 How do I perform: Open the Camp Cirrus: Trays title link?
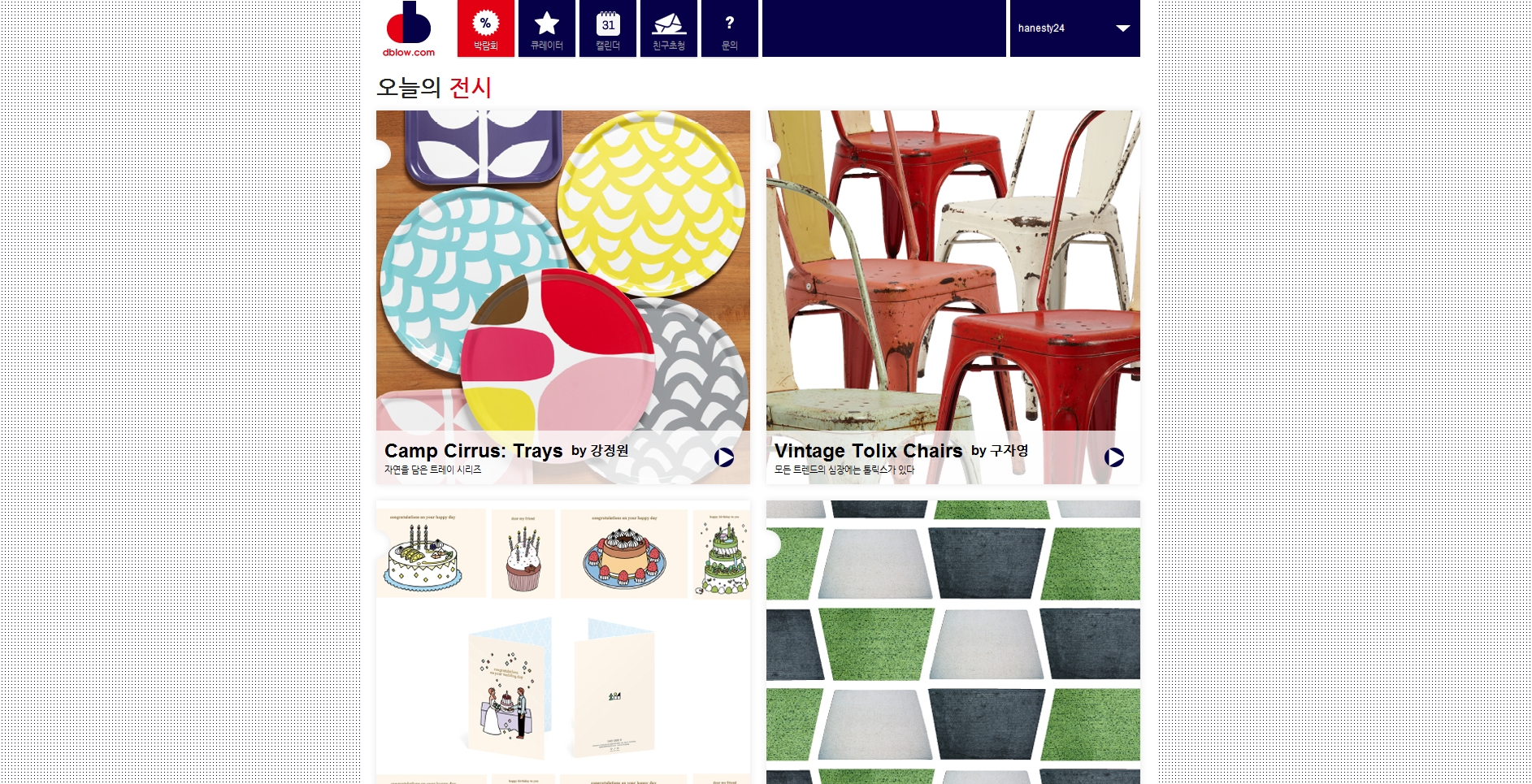(474, 451)
